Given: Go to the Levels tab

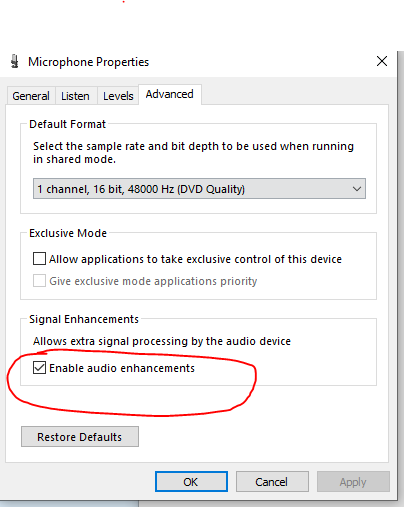Looking at the screenshot, I should click(118, 96).
